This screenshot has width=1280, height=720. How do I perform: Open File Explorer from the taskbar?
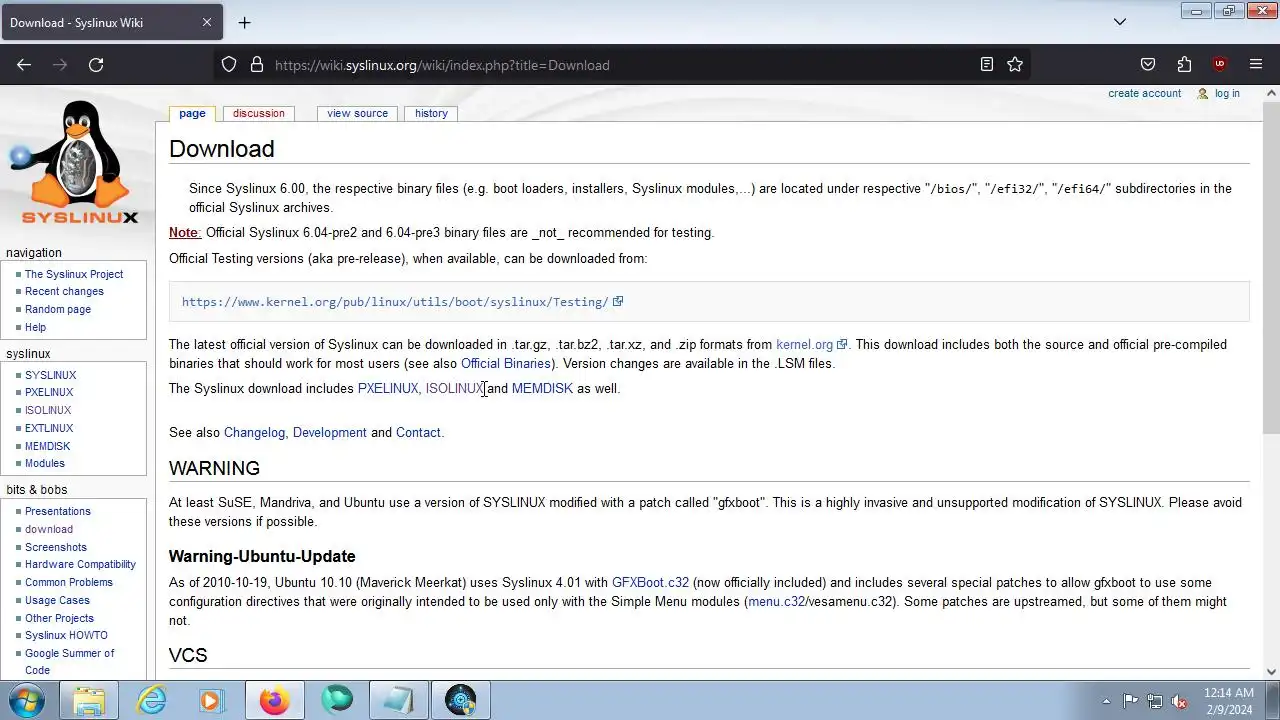coord(89,700)
